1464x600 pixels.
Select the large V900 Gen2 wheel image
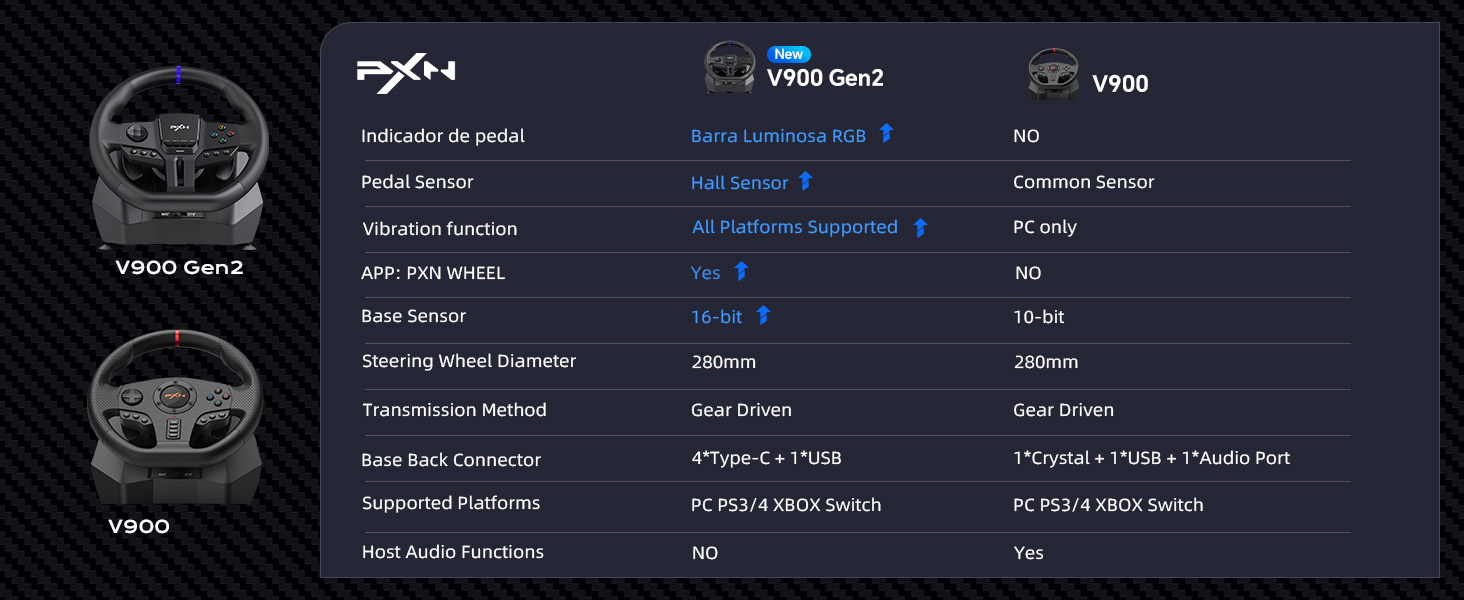pyautogui.click(x=179, y=158)
